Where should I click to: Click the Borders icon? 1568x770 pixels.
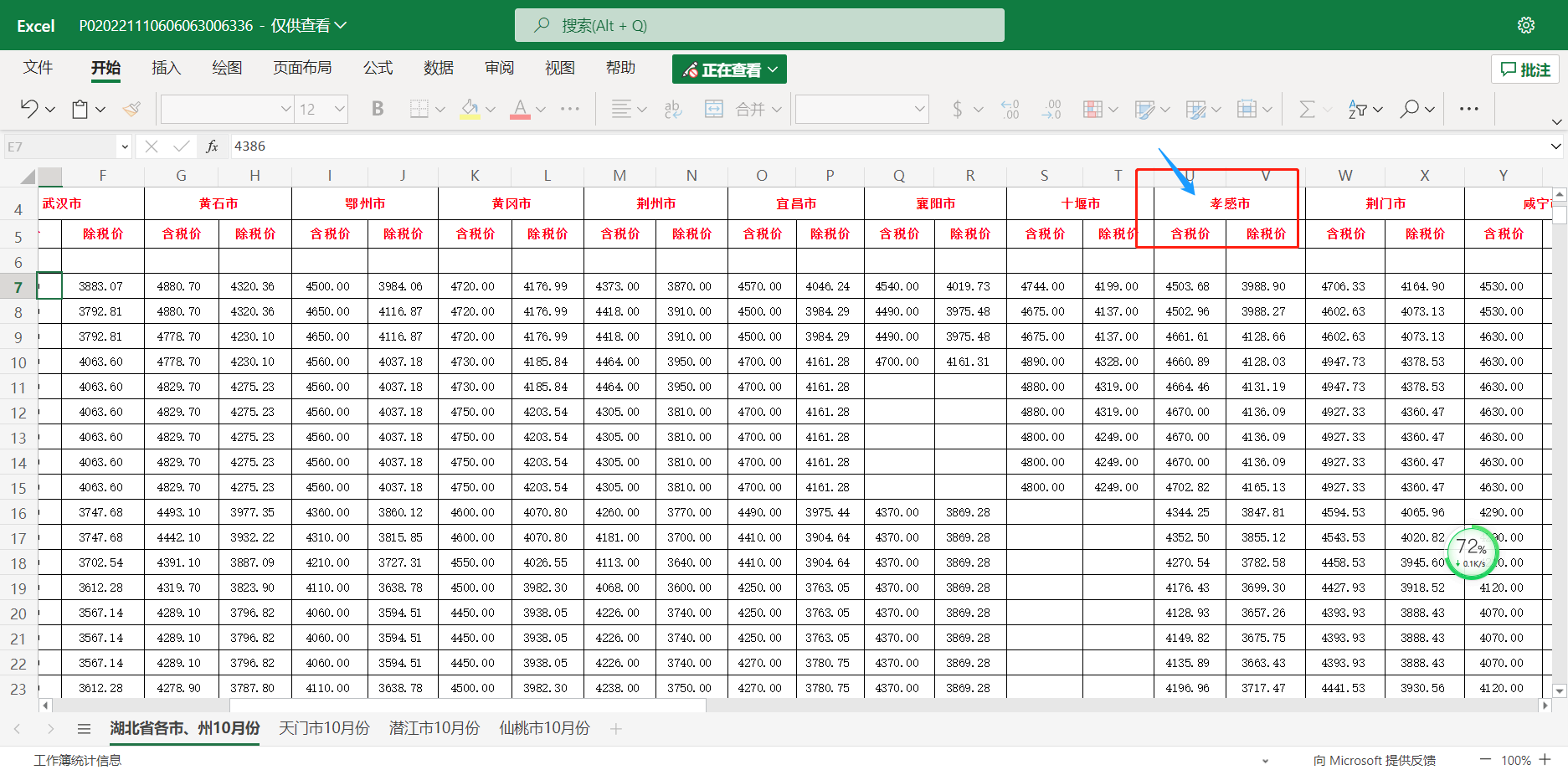click(419, 109)
